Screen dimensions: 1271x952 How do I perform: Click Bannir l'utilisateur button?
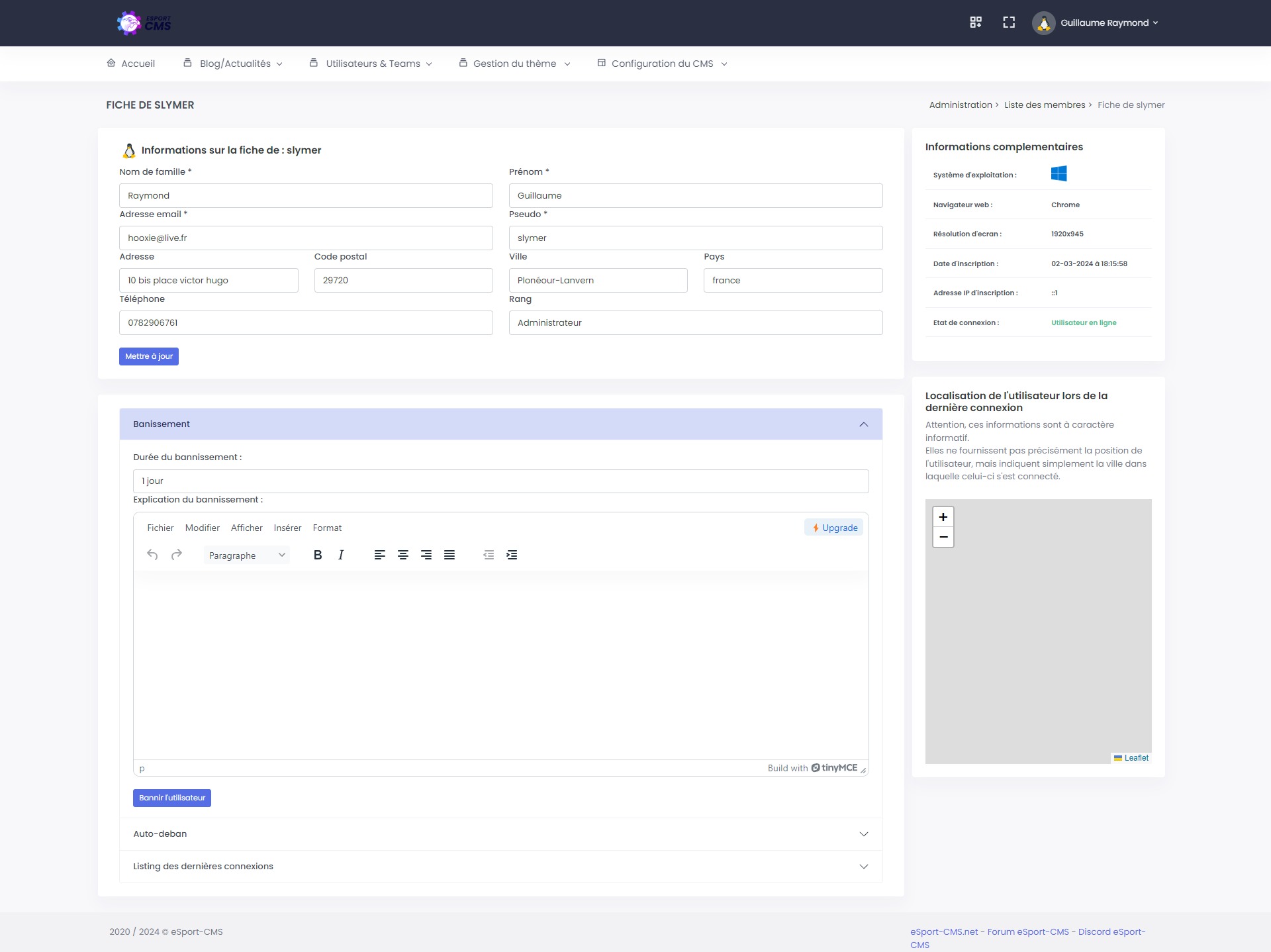coord(172,798)
